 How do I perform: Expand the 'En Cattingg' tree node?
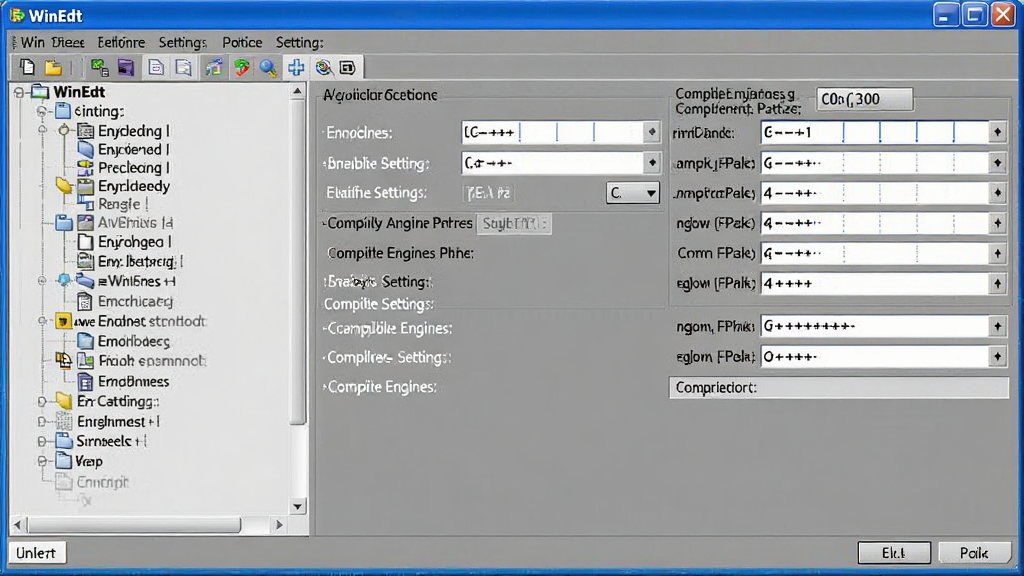click(x=42, y=402)
